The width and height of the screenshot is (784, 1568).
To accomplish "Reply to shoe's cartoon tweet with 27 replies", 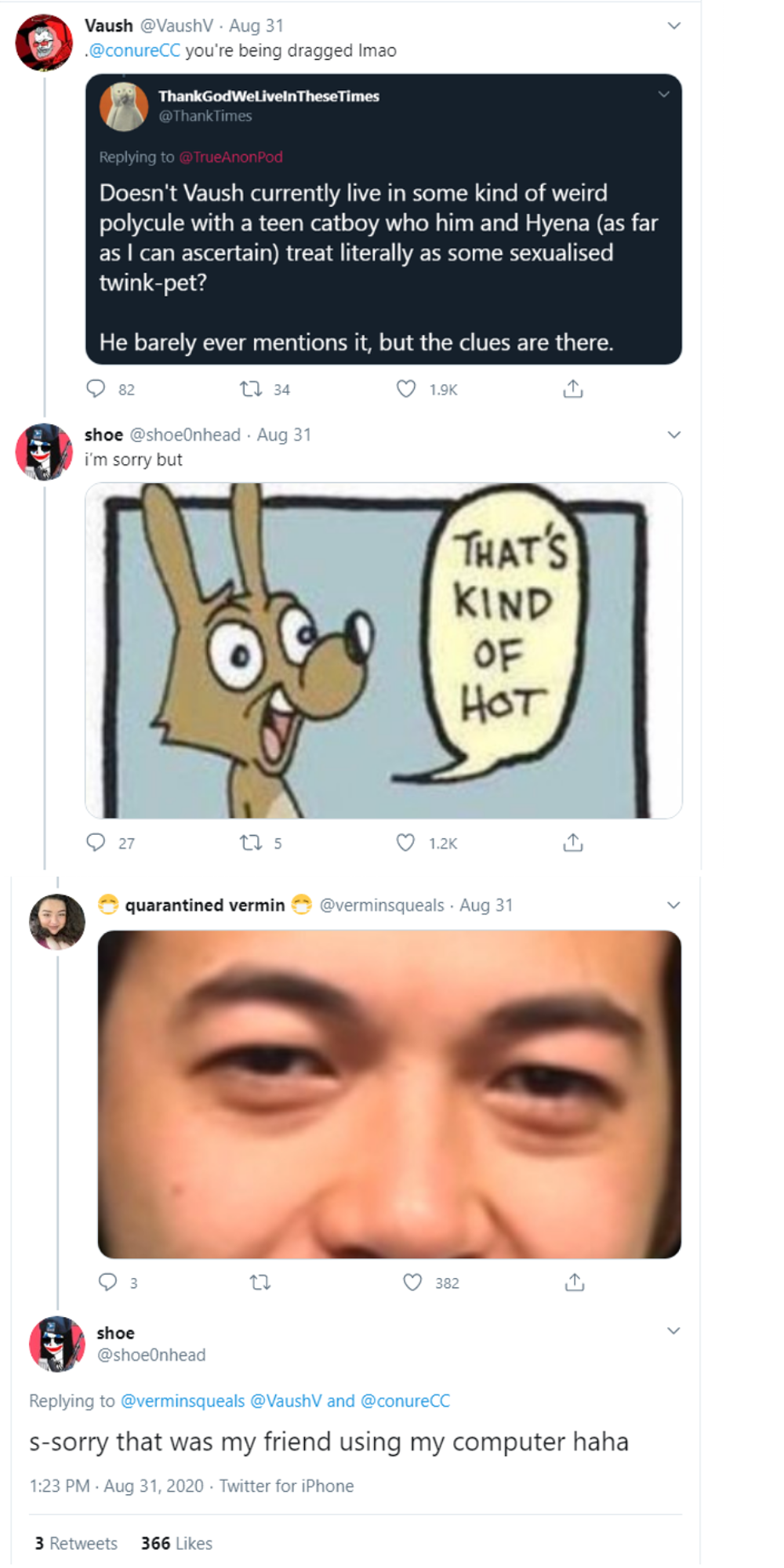I will pos(96,843).
